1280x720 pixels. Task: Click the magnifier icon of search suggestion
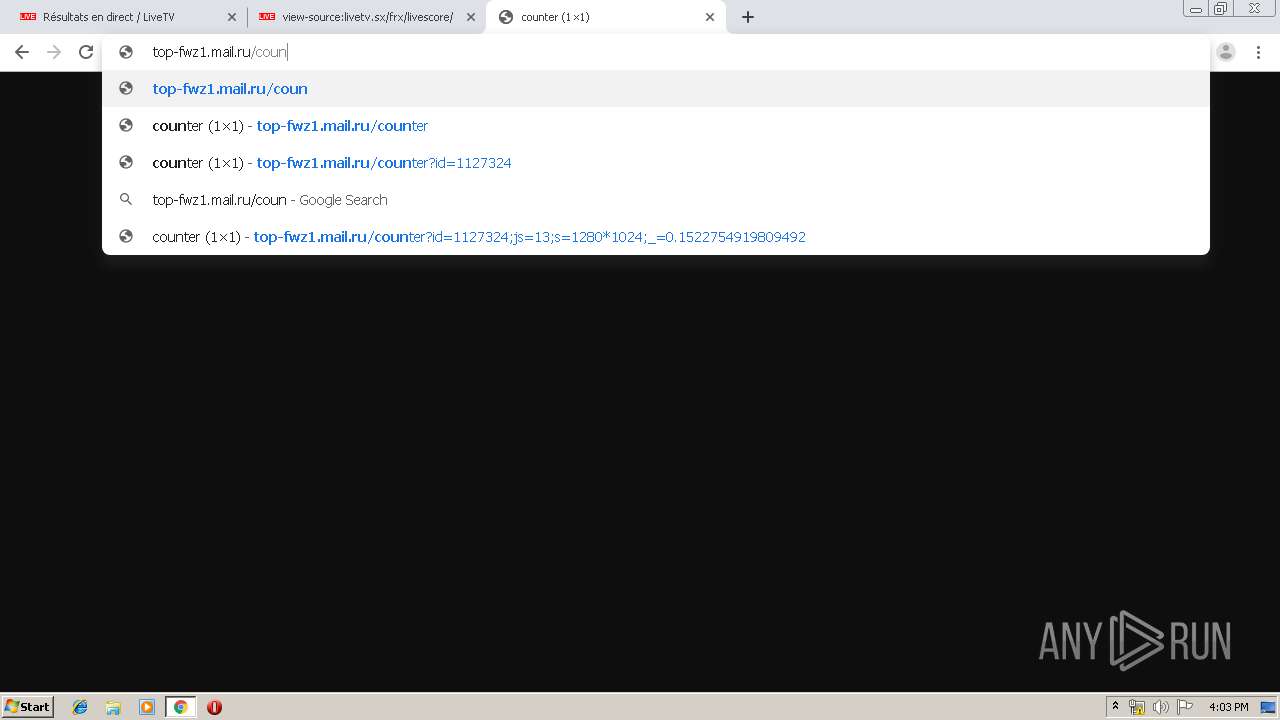click(x=126, y=200)
